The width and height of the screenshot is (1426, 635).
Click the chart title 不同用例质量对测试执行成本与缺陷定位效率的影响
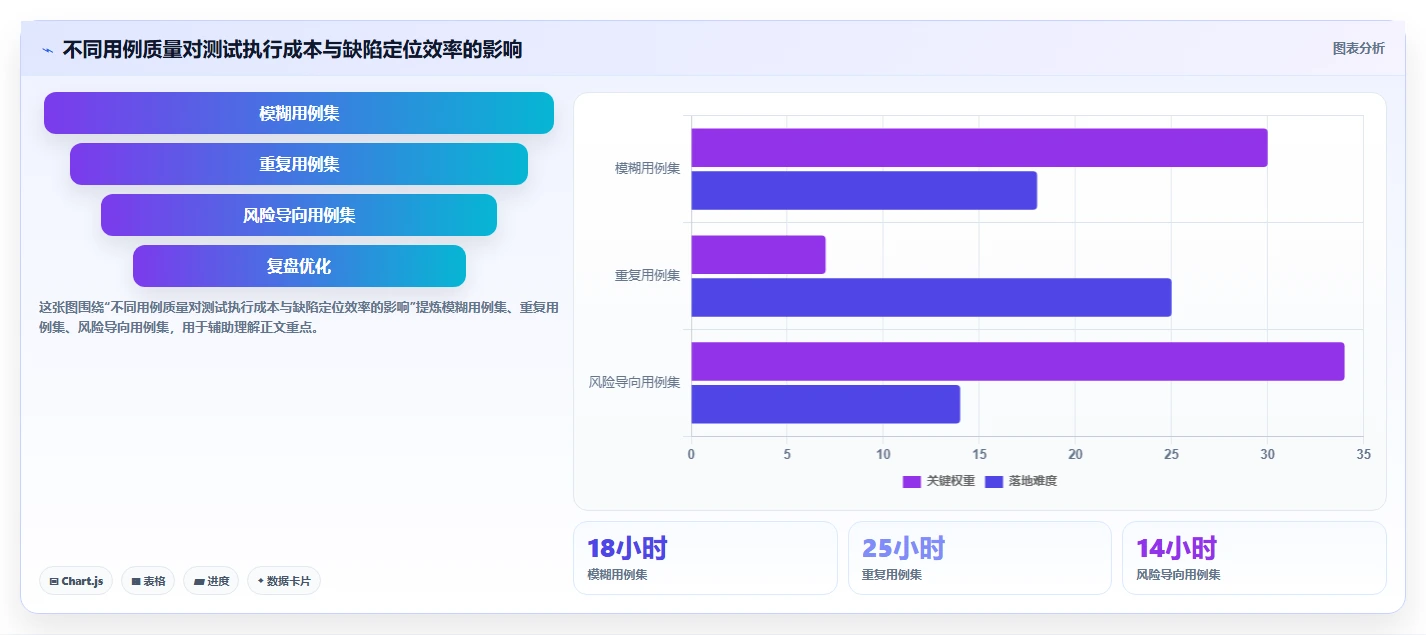[x=292, y=49]
